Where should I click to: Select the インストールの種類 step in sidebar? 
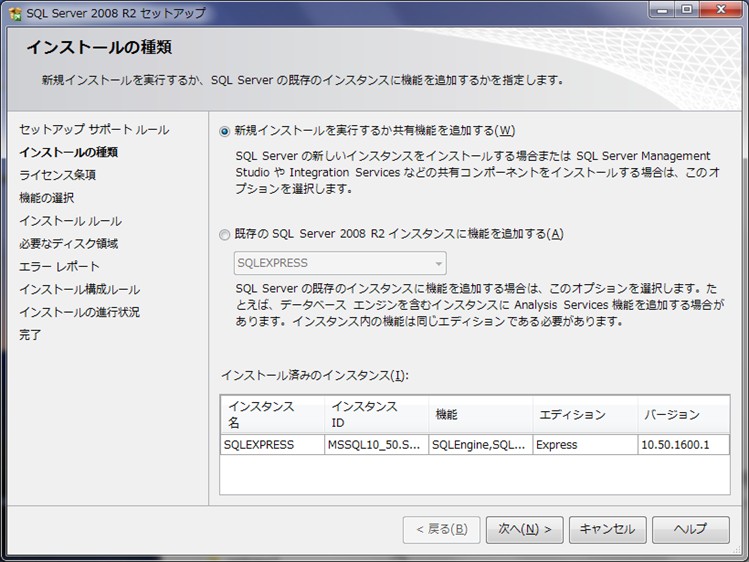click(68, 152)
